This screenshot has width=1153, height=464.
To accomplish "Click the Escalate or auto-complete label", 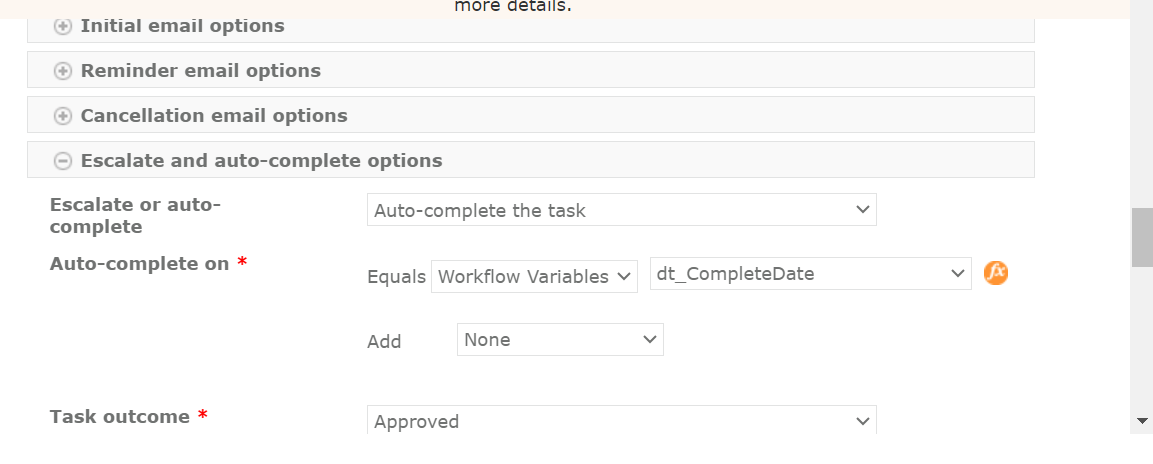I will coord(135,215).
